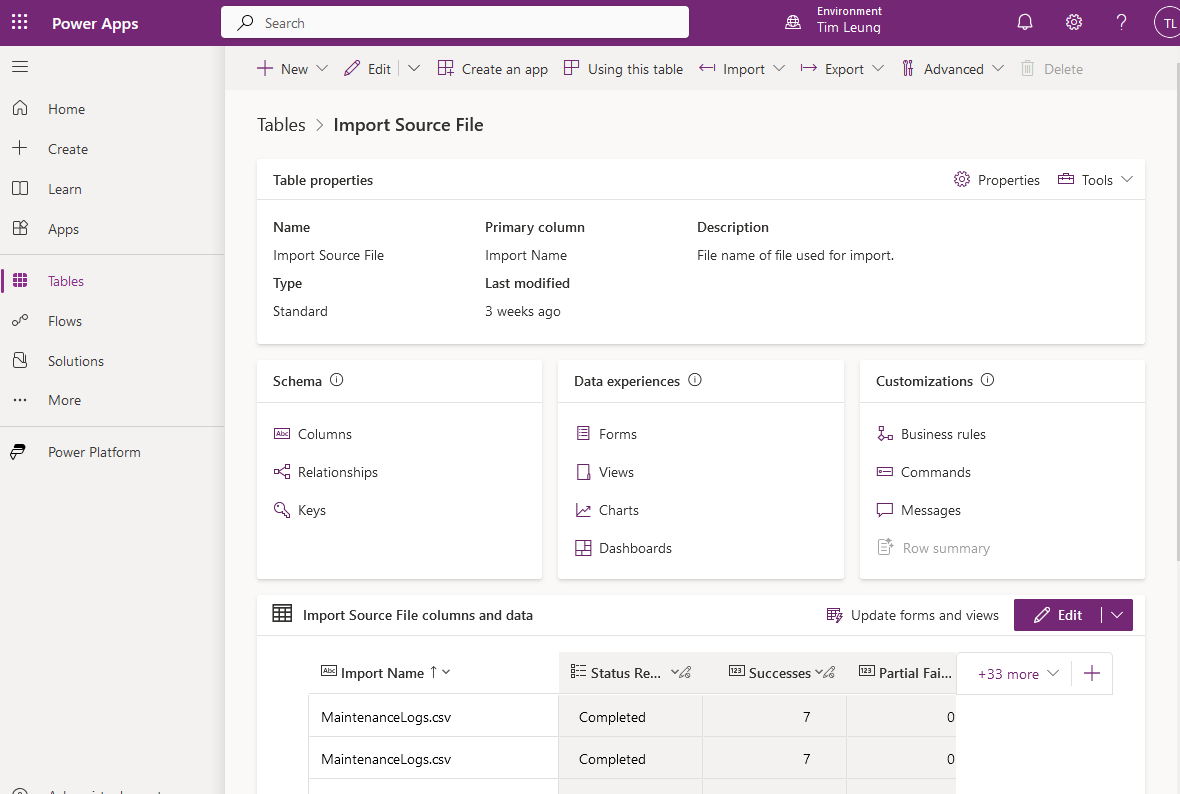The image size is (1180, 794).
Task: Open the TL account avatar
Action: click(1167, 23)
